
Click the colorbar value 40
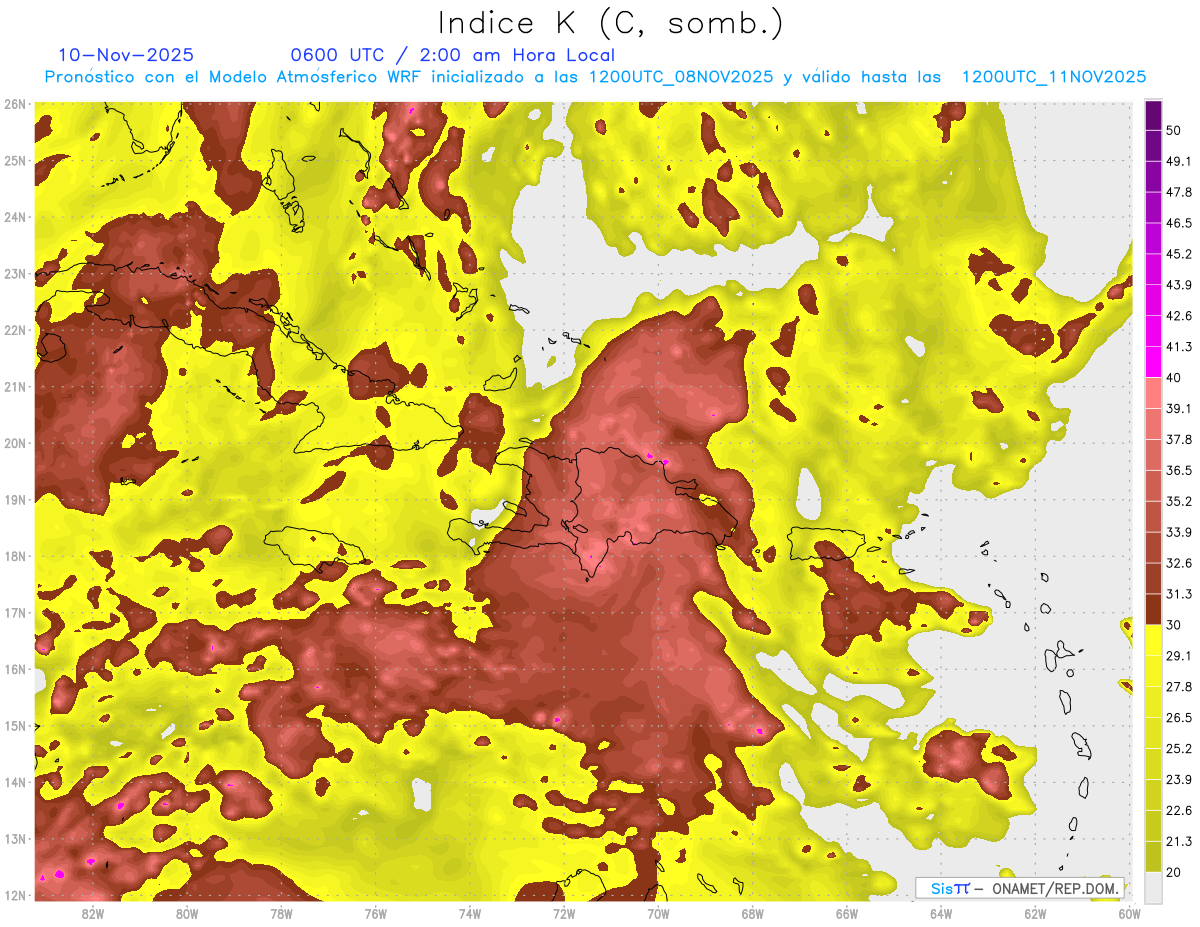coord(1173,377)
